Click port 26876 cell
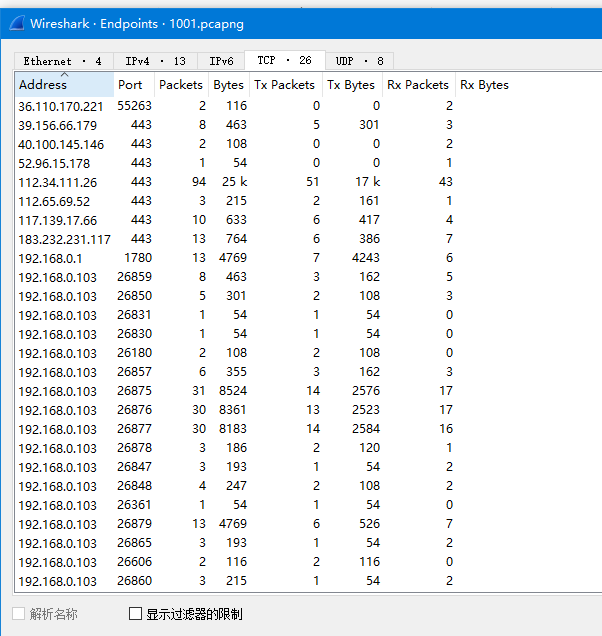This screenshot has width=602, height=636. pos(134,410)
